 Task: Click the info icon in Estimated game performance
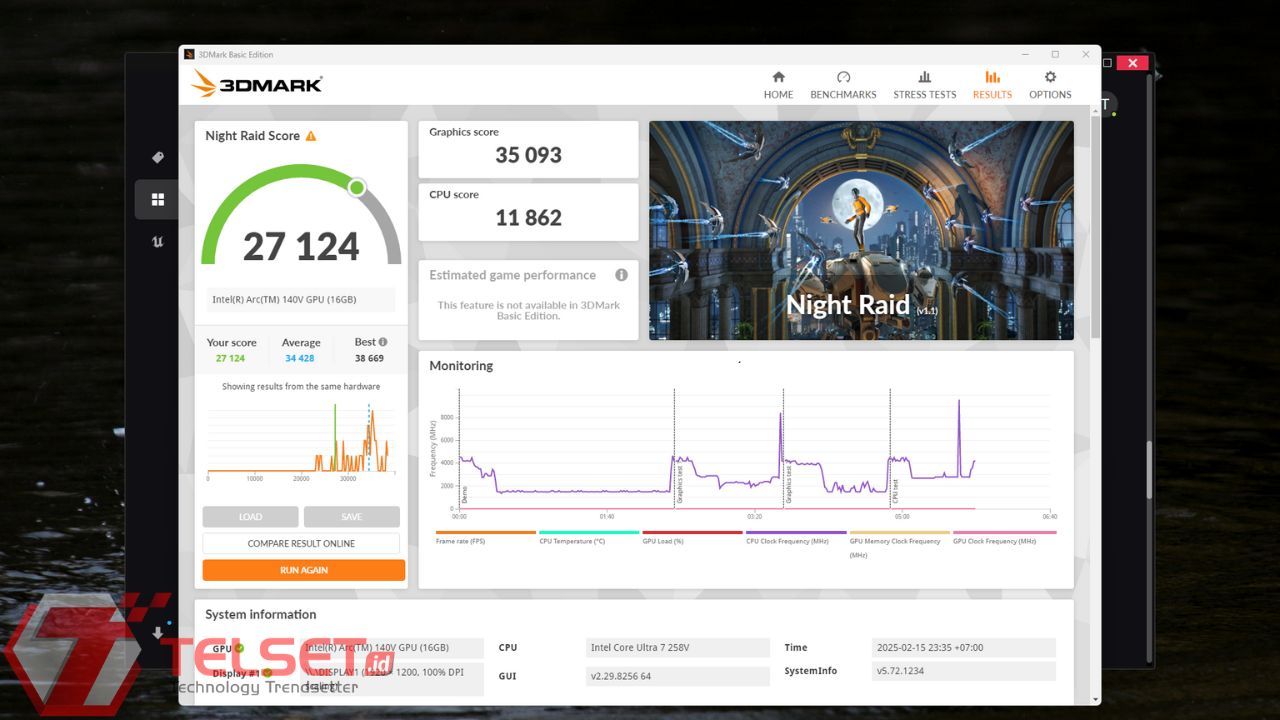(x=621, y=275)
